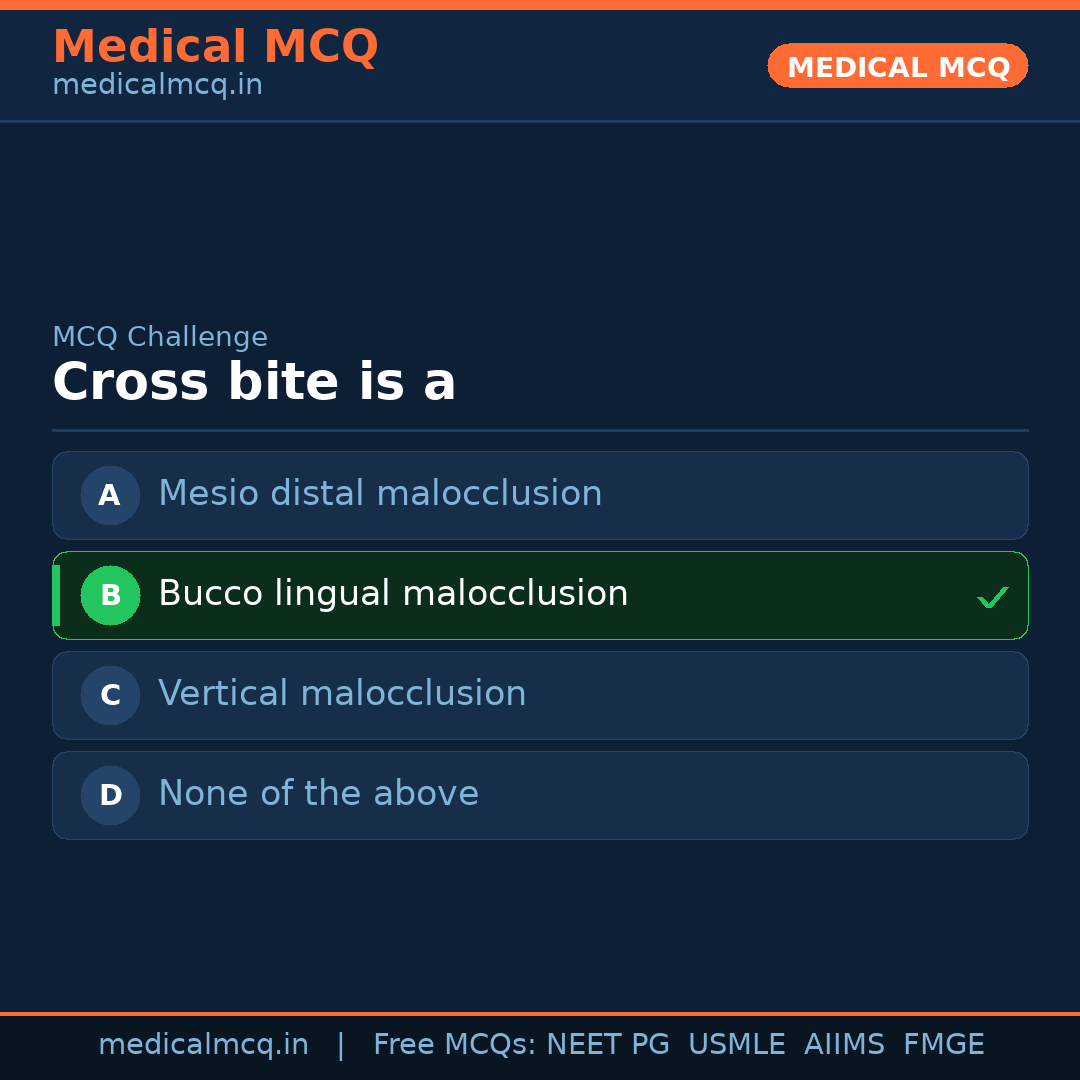Open the medicalmcq.in link in the footer
The width and height of the screenshot is (1080, 1080).
click(203, 1045)
